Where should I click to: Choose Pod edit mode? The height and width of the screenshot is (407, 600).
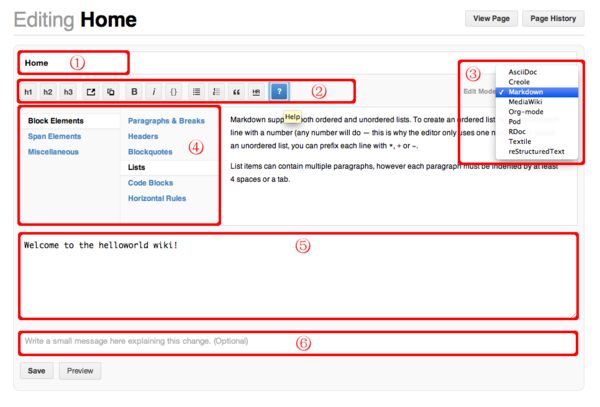tap(536, 122)
